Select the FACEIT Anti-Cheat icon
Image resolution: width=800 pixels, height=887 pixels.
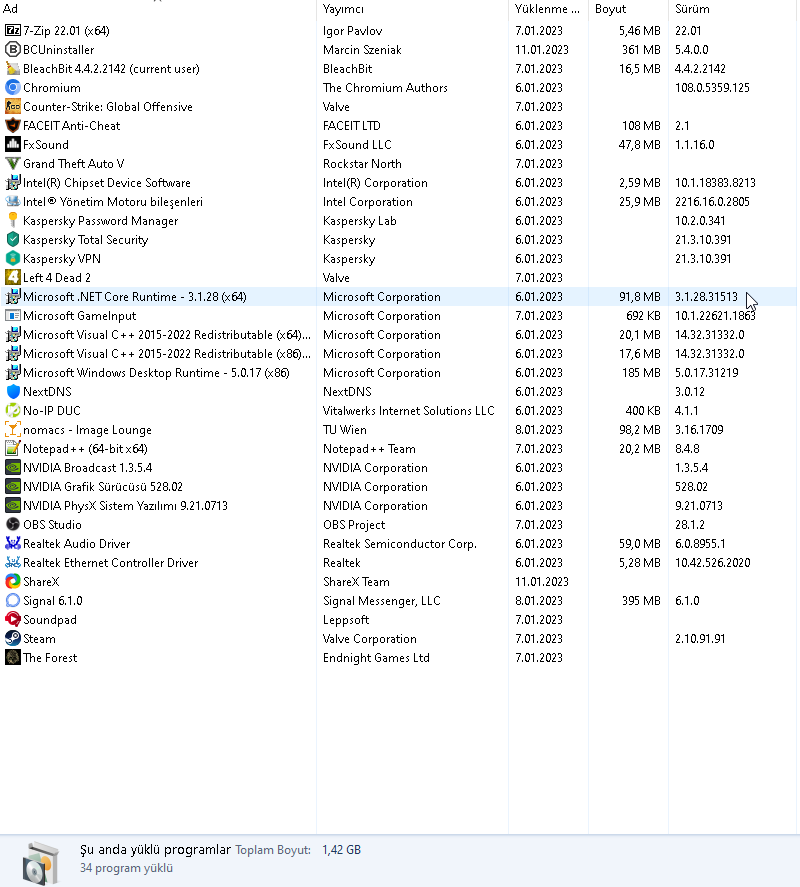point(12,126)
